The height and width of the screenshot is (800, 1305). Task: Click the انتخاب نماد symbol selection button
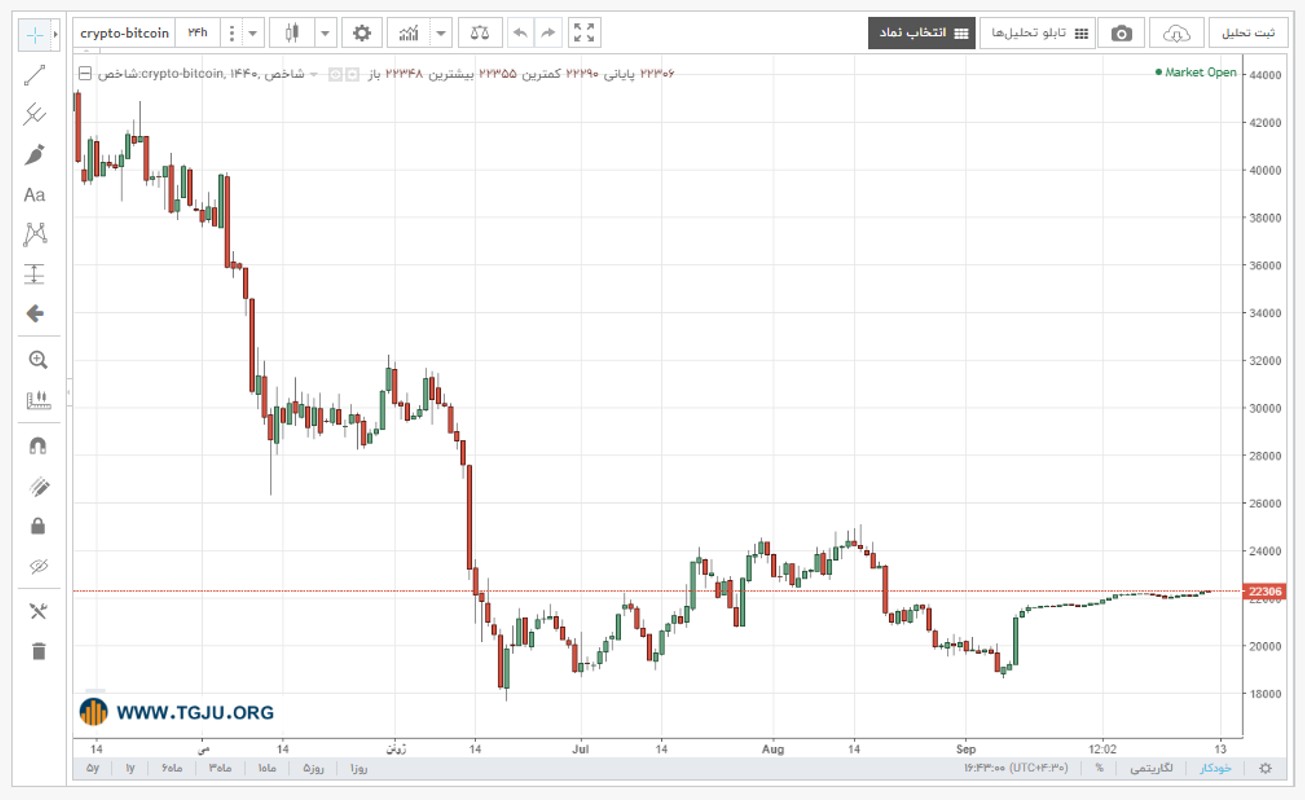920,33
